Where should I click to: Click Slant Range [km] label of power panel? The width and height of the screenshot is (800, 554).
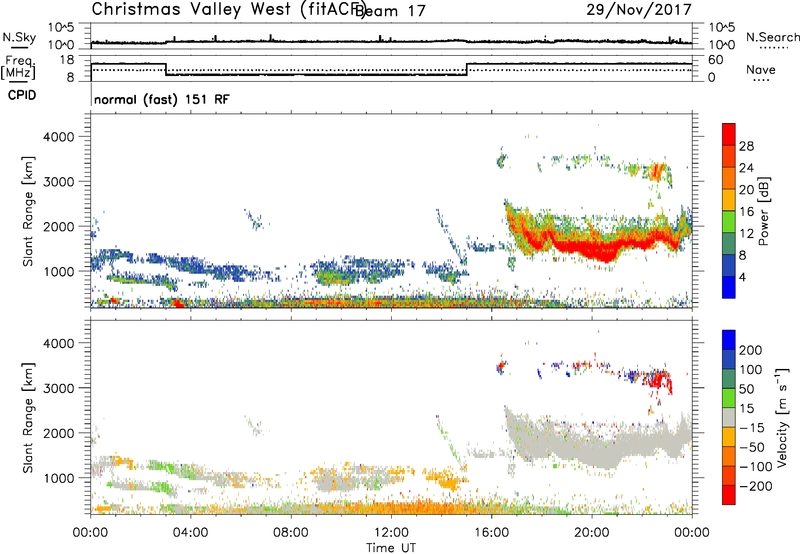[28, 211]
